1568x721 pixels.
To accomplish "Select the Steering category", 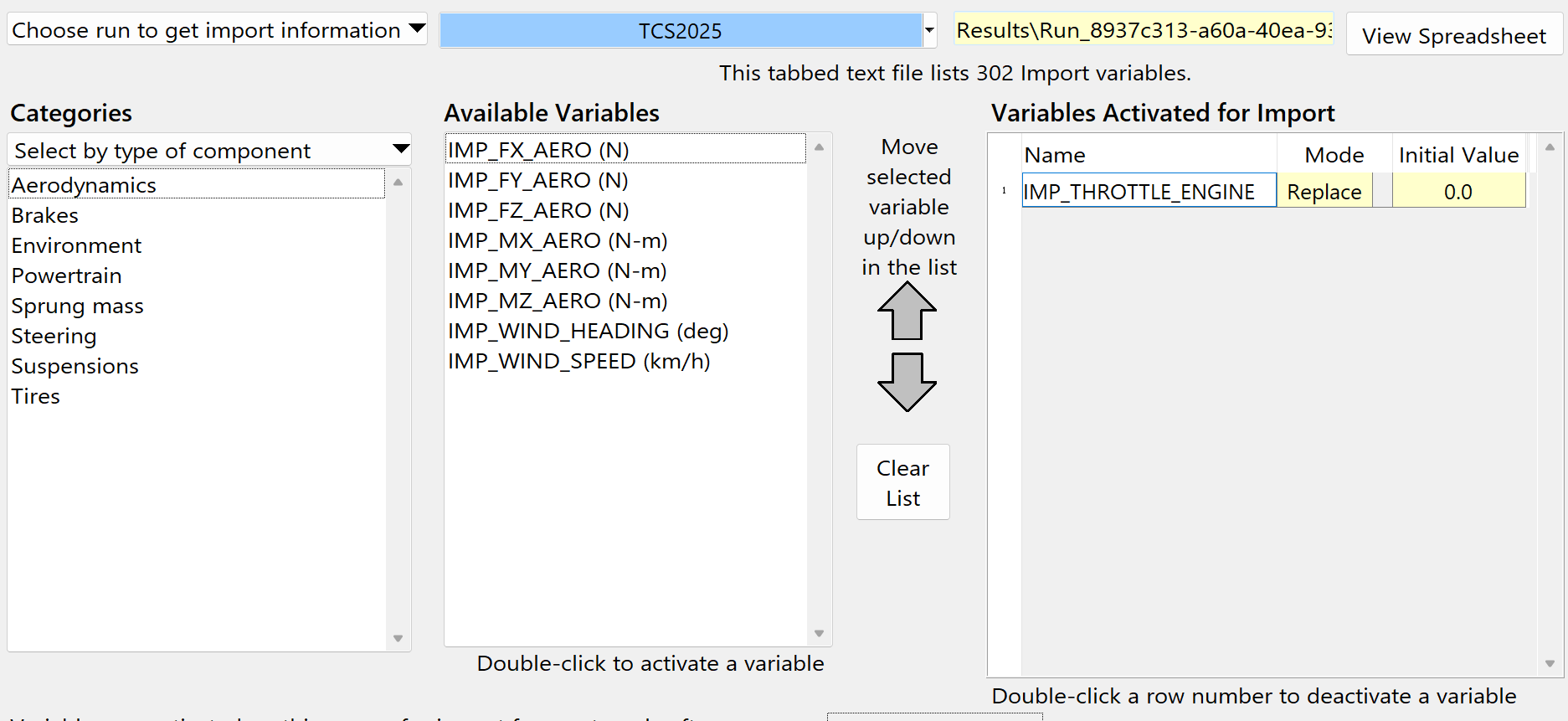I will [x=54, y=336].
